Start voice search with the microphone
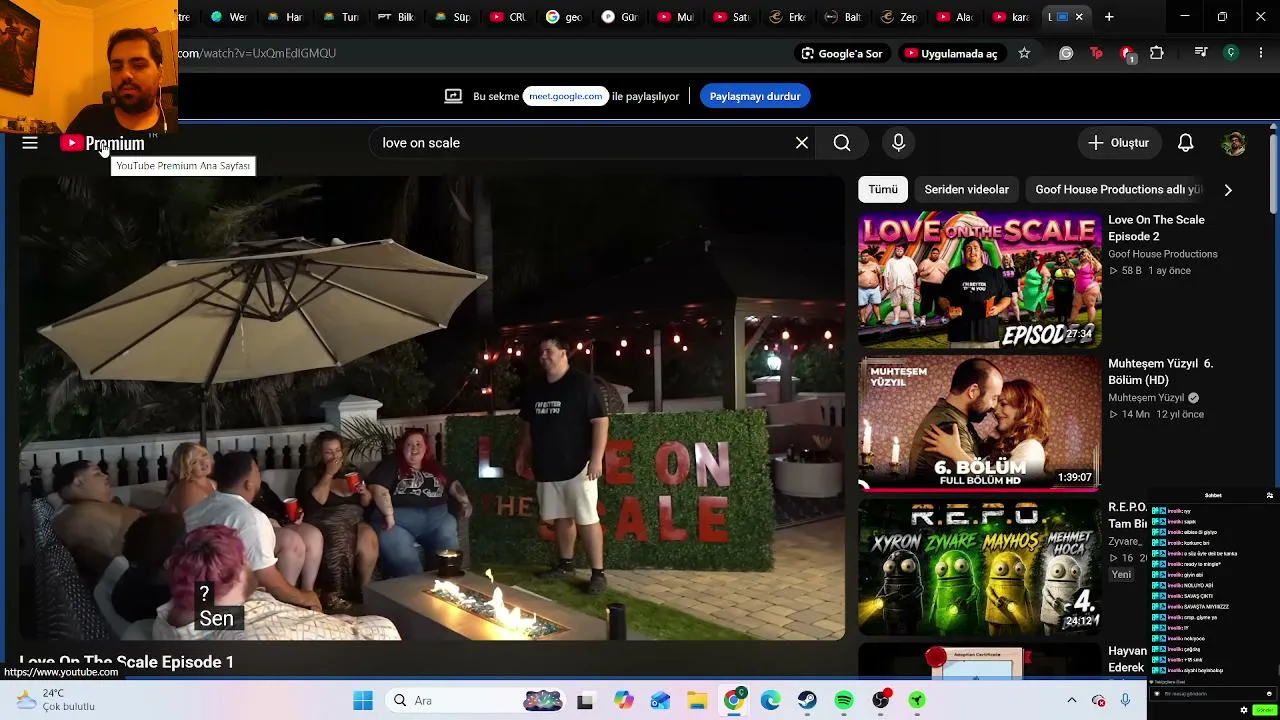1280x720 pixels. pyautogui.click(x=898, y=143)
